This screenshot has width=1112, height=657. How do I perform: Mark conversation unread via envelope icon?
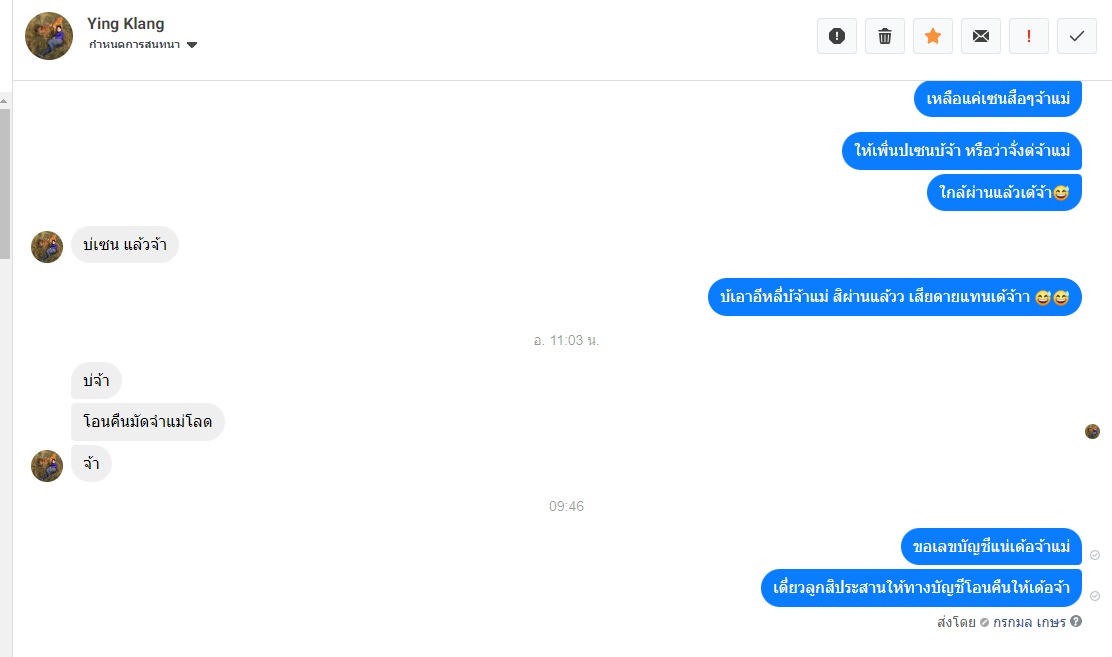(981, 36)
